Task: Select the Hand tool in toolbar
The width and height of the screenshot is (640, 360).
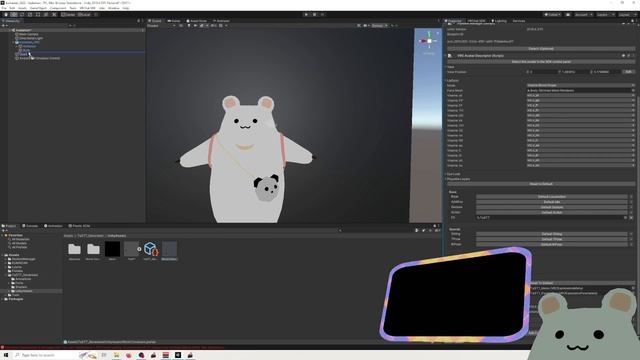Action: pyautogui.click(x=6, y=15)
